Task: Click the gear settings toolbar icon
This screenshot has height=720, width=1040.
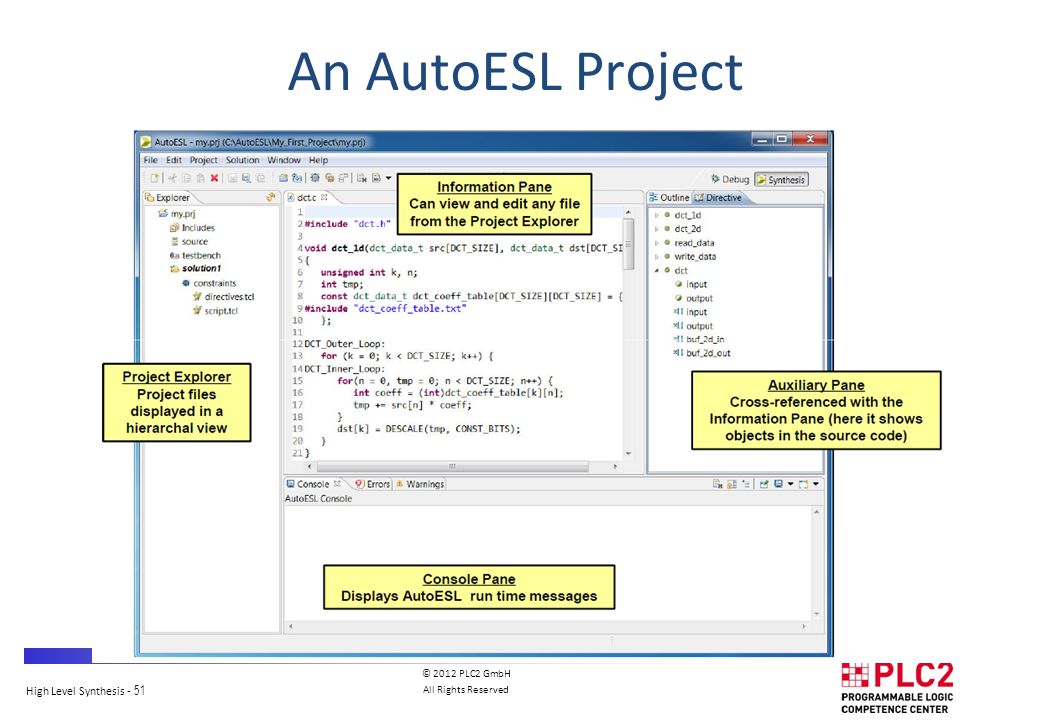Action: (x=315, y=178)
